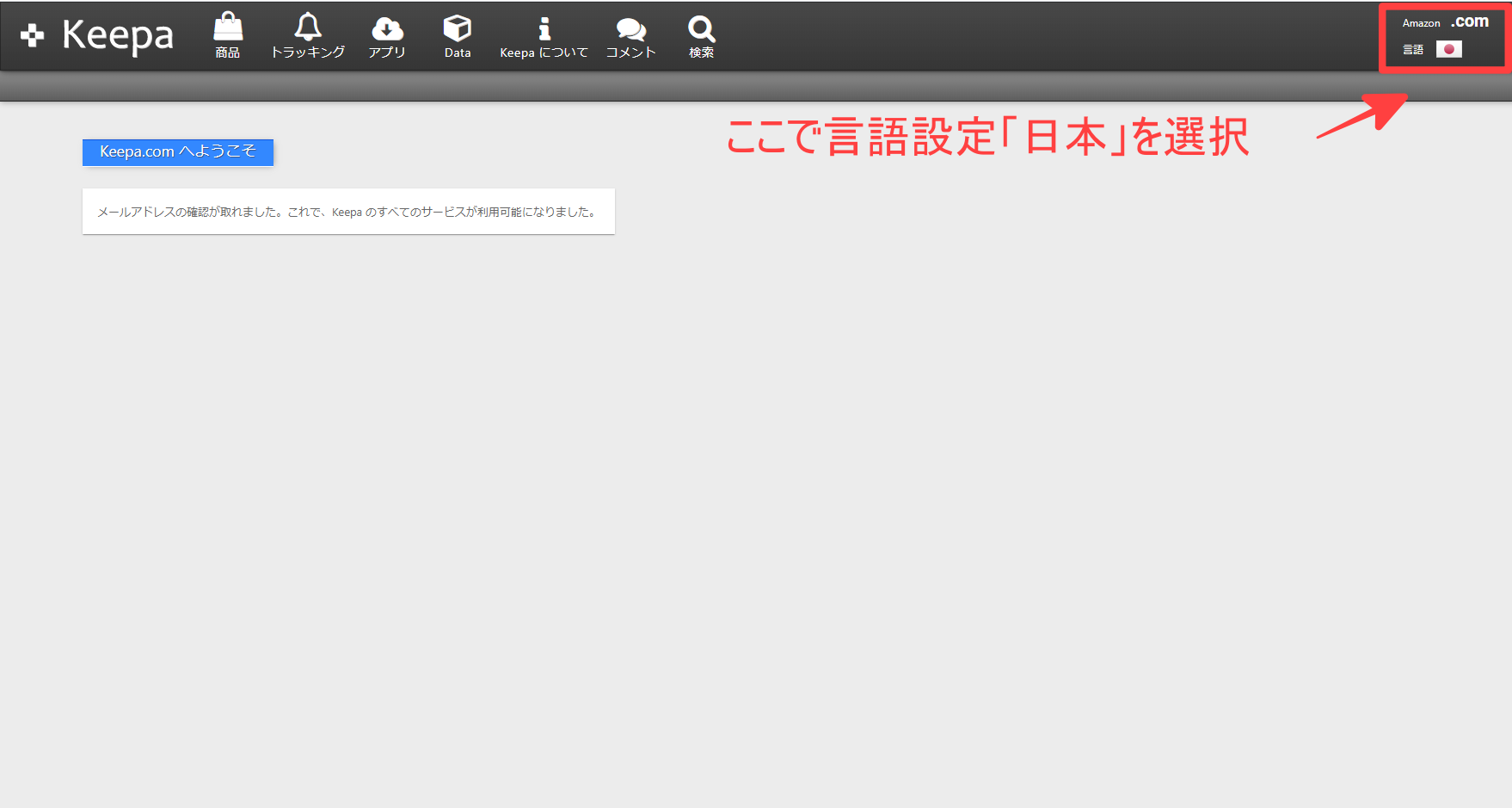1512x808 pixels.
Task: Select the Keepa について menu label
Action: (544, 52)
